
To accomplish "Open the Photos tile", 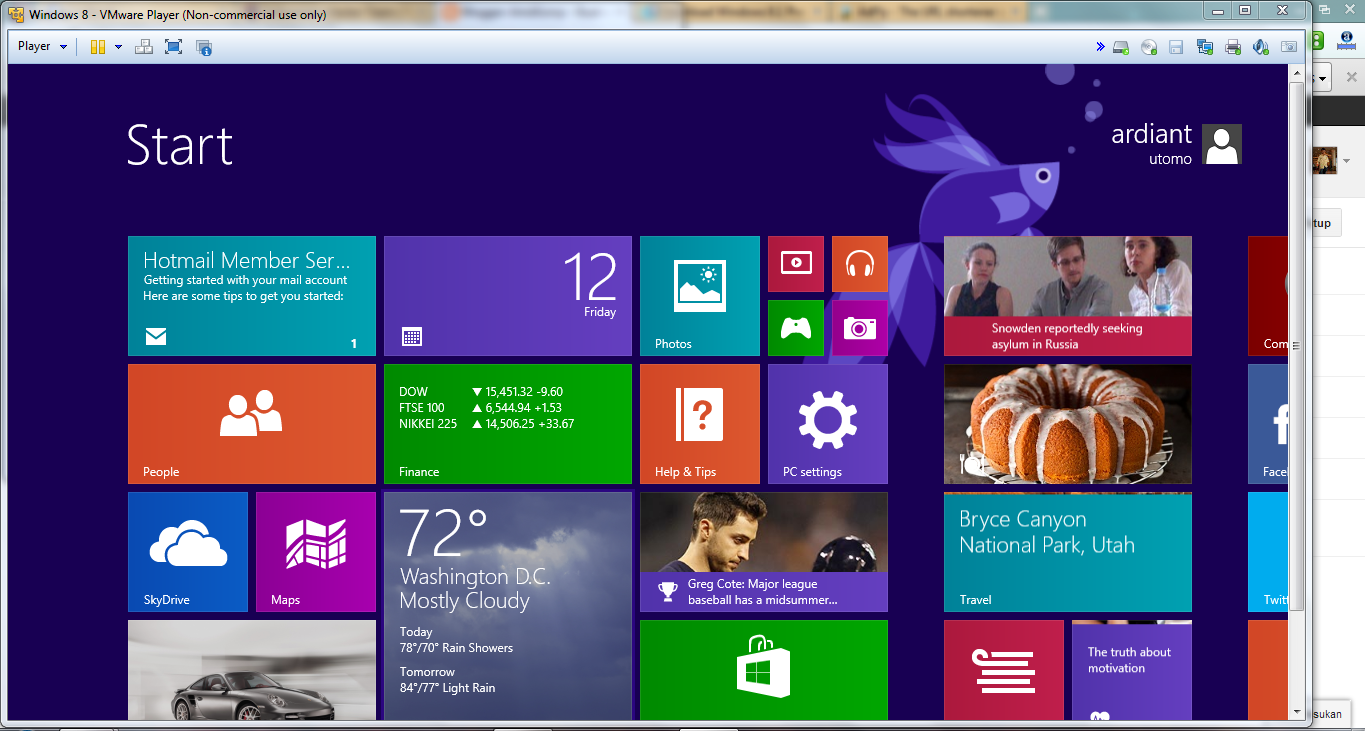I will 700,296.
